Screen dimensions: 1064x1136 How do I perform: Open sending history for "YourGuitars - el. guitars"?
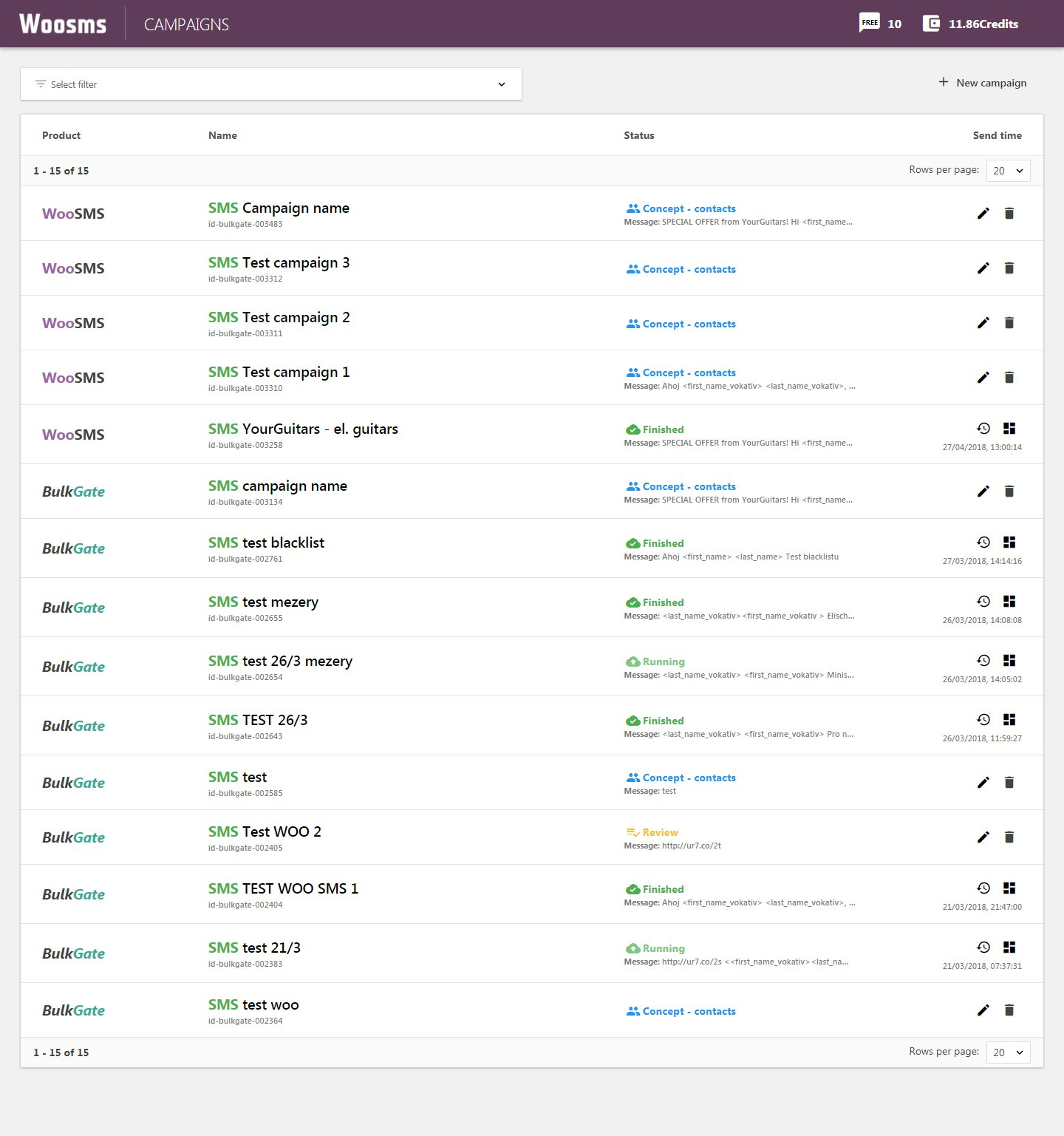[x=982, y=427]
